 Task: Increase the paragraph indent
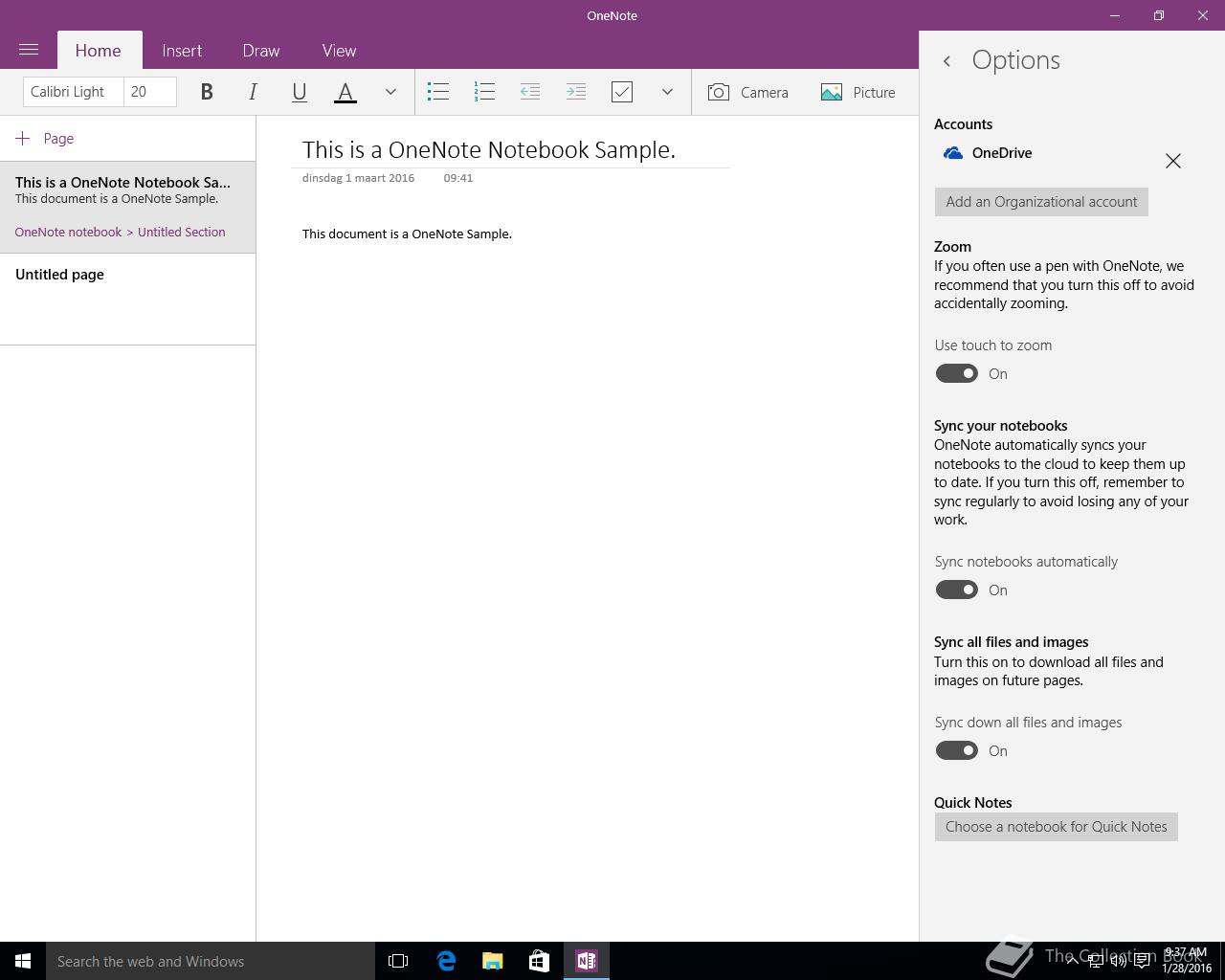tap(576, 92)
